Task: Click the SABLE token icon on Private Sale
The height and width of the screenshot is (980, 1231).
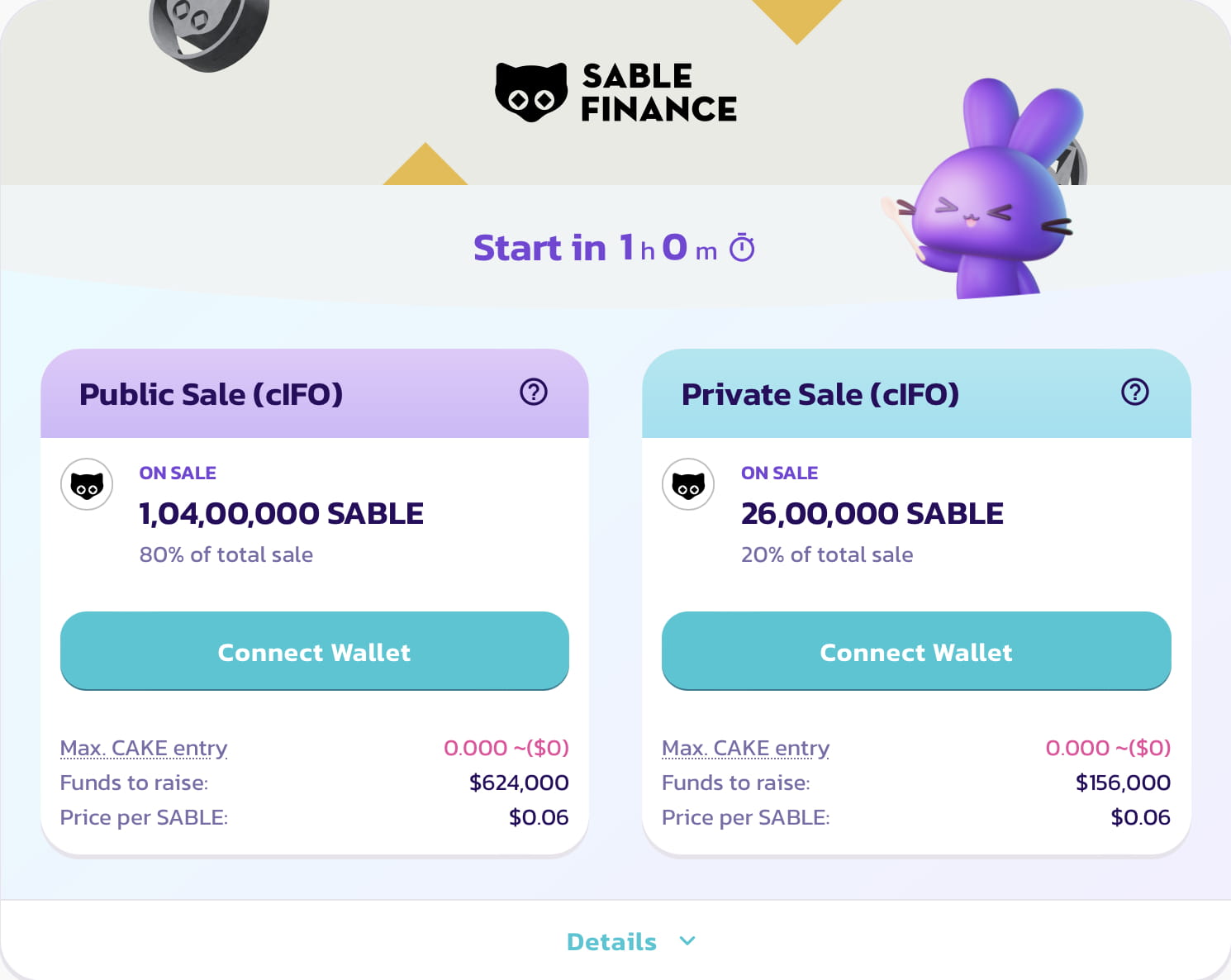Action: pyautogui.click(x=687, y=484)
